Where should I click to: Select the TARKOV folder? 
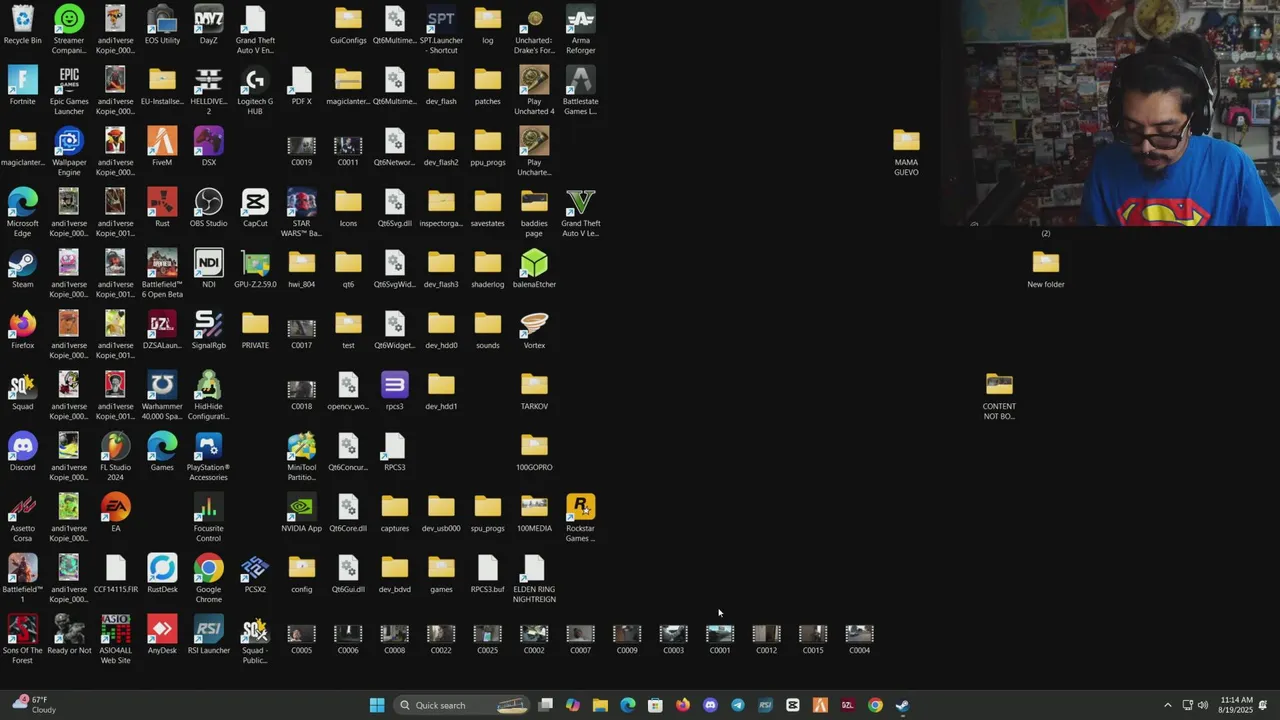[x=534, y=391]
